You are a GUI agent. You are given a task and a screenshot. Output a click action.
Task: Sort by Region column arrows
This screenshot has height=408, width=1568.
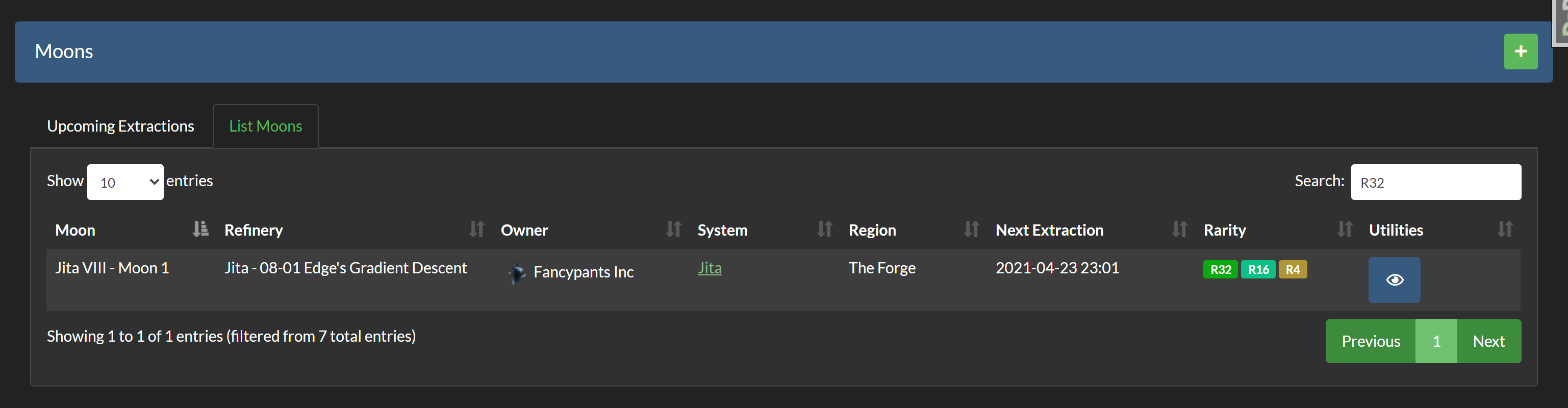pyautogui.click(x=972, y=229)
